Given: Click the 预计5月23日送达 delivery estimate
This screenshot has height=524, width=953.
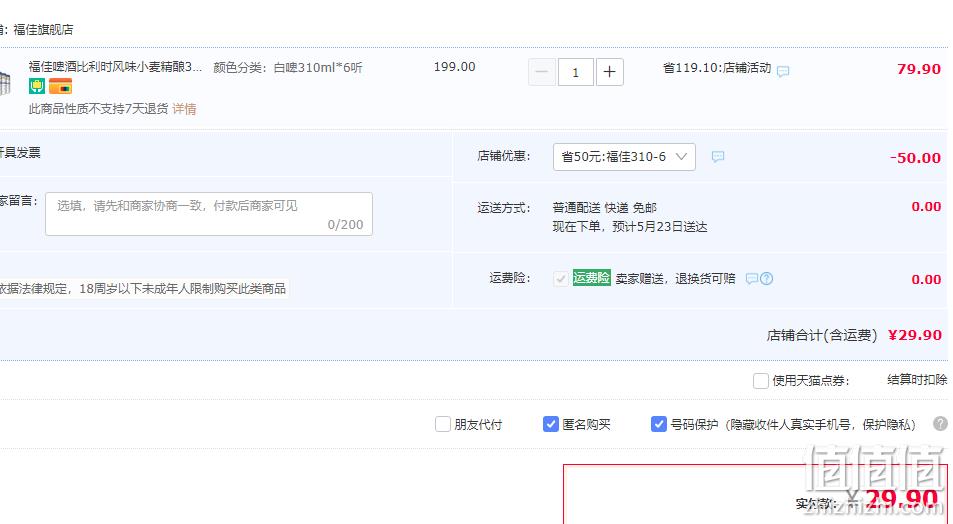Looking at the screenshot, I should [x=659, y=227].
